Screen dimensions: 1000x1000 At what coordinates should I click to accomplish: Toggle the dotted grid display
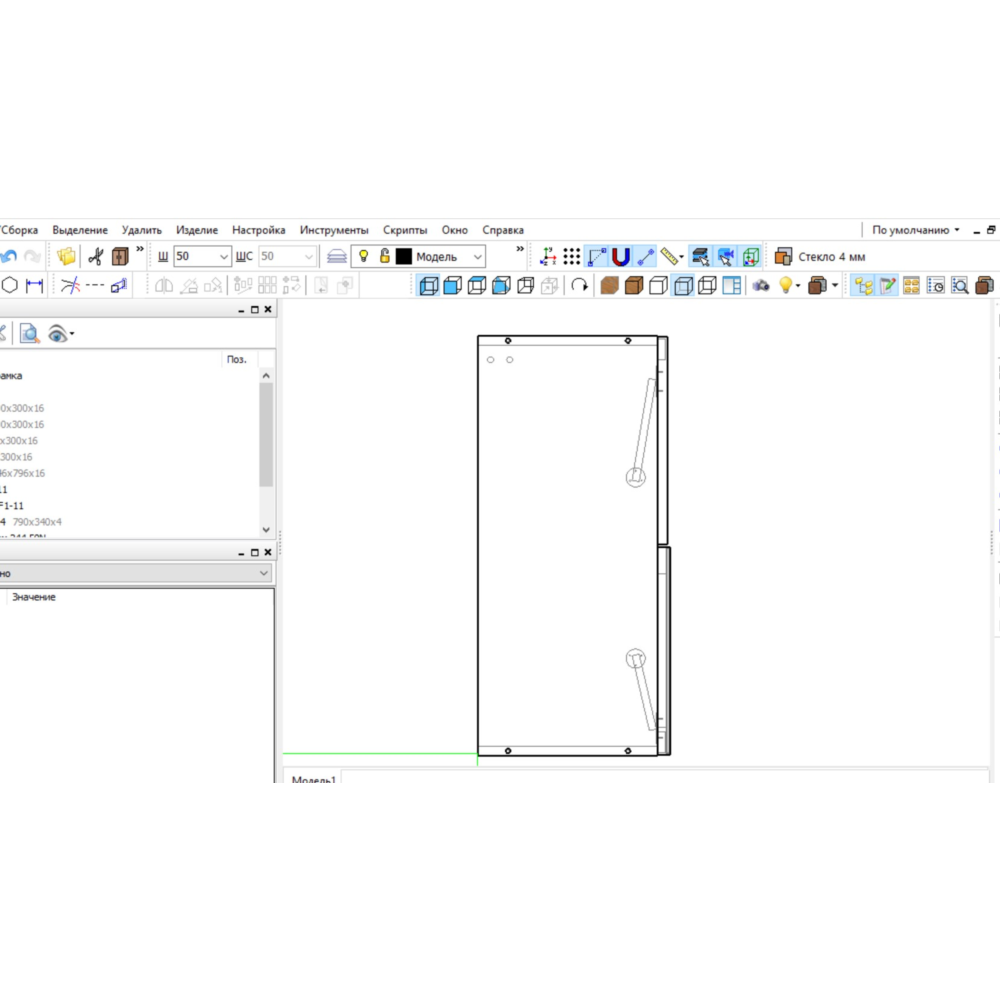coord(571,256)
